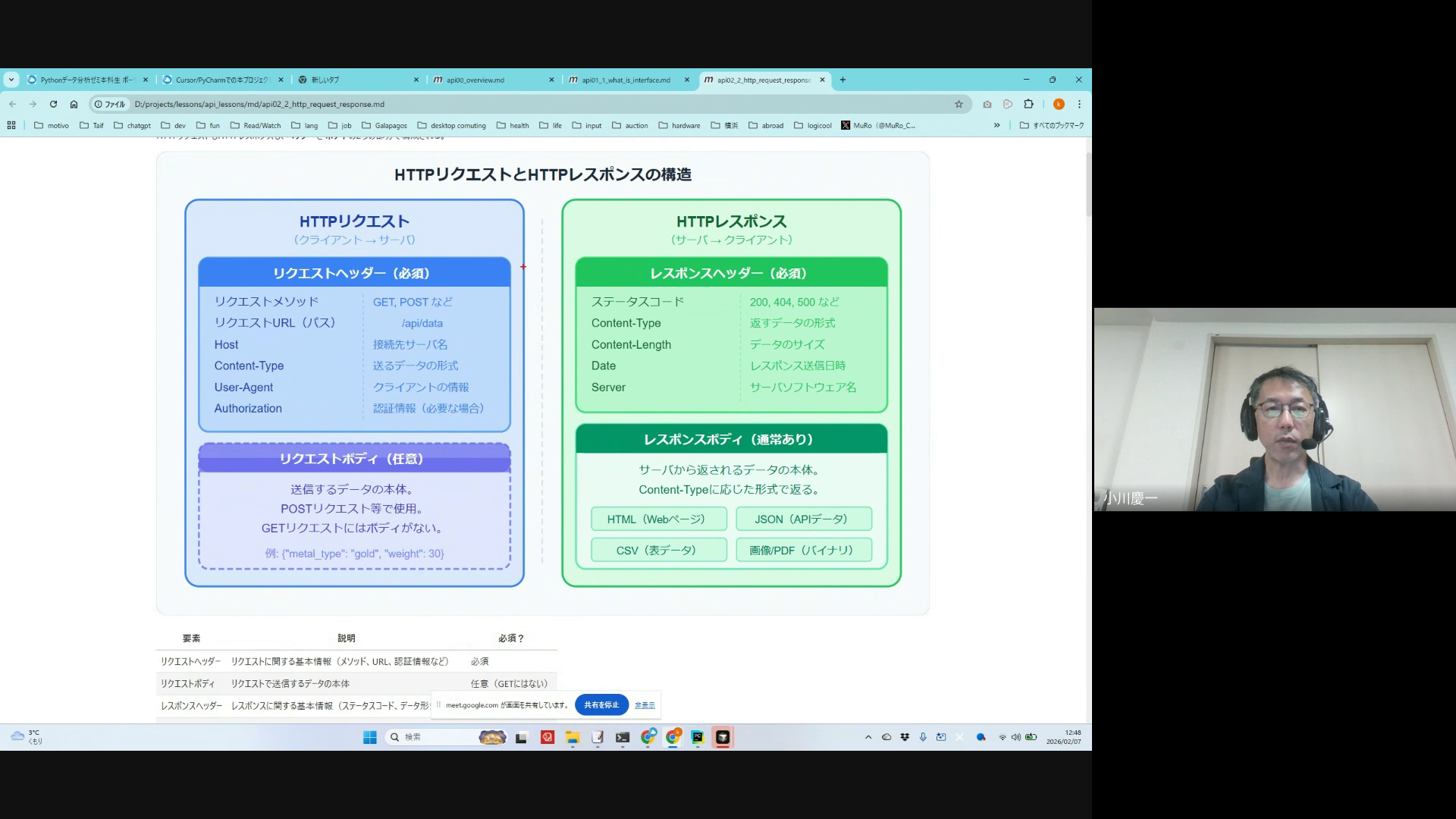Open the apps grid in bookmarks bar

11,125
